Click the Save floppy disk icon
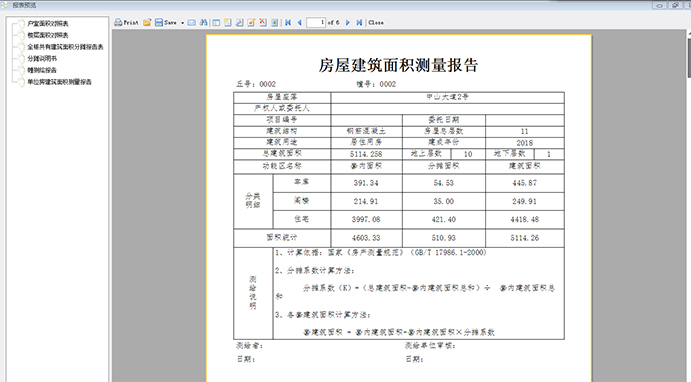 point(159,22)
